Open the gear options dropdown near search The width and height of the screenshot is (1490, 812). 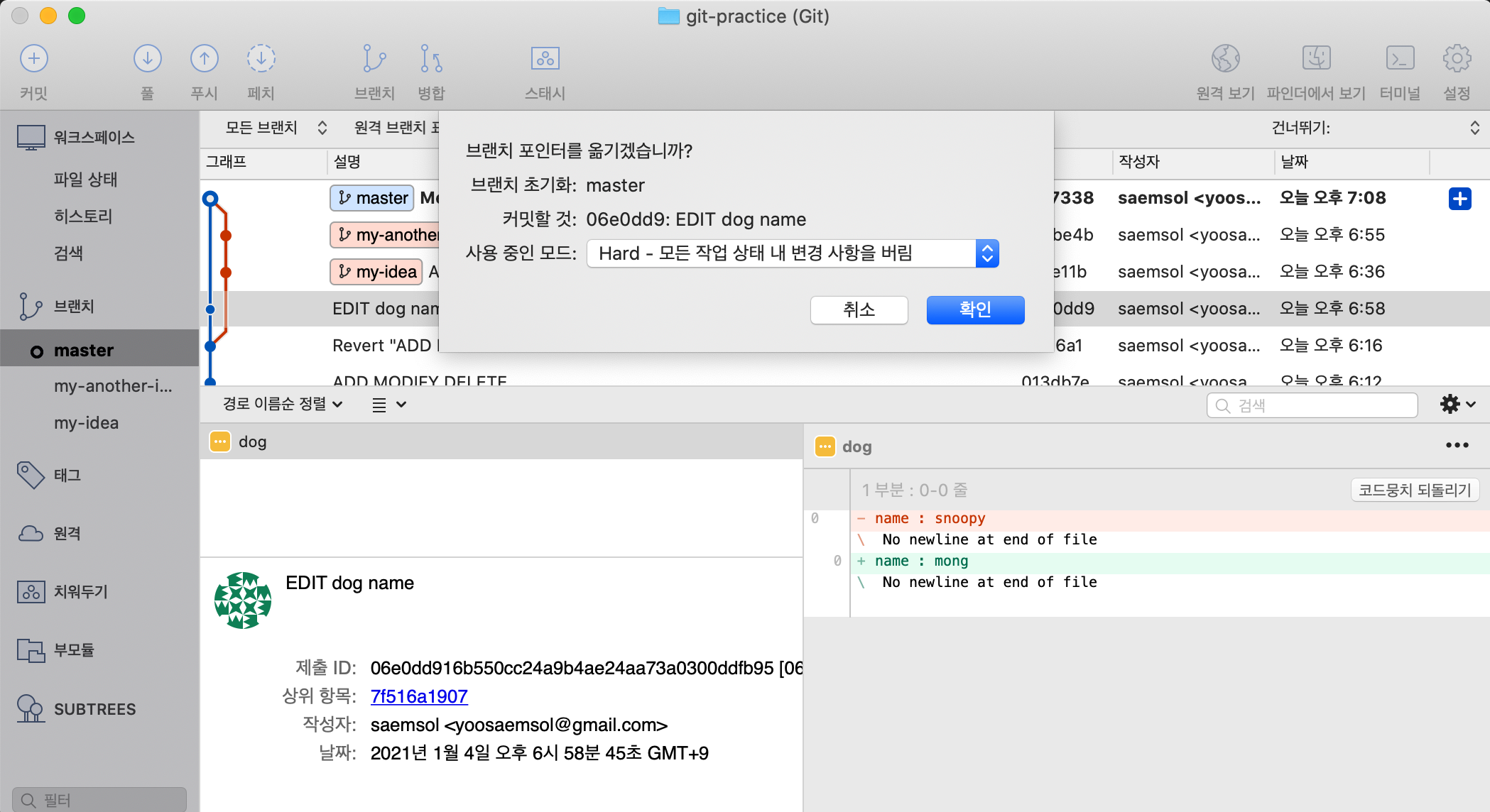[x=1457, y=405]
